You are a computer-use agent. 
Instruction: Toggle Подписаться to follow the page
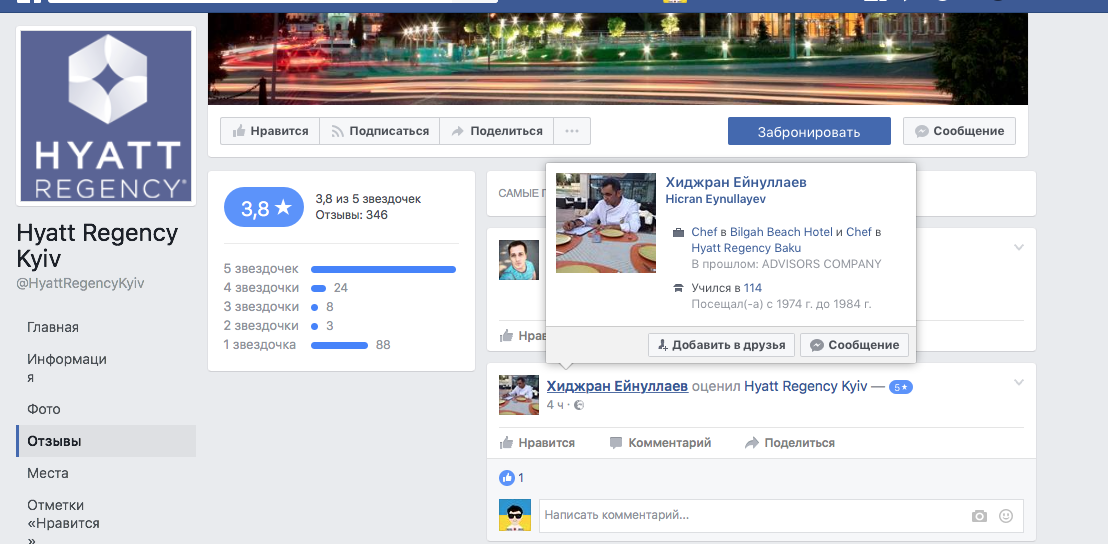379,131
